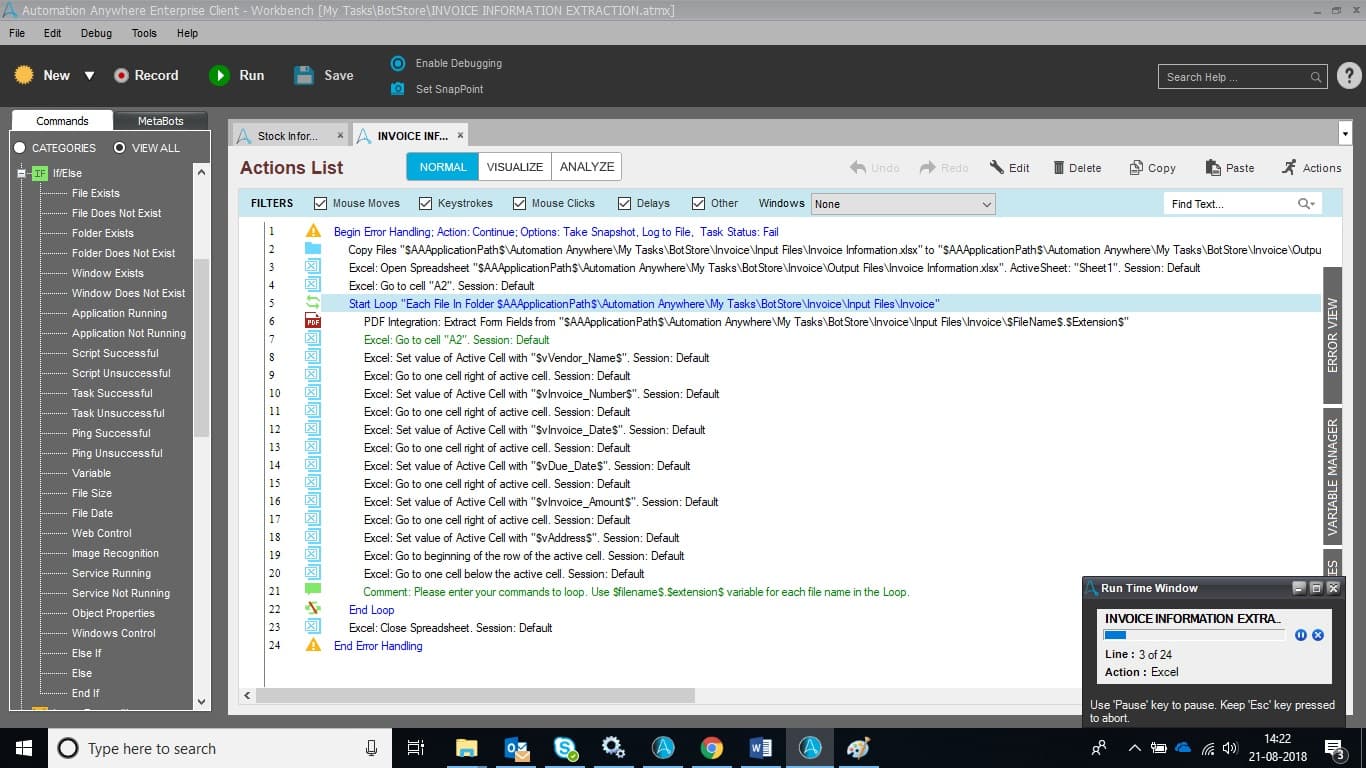Image resolution: width=1366 pixels, height=768 pixels.
Task: Pause the task in Run Time Window
Action: [1301, 635]
